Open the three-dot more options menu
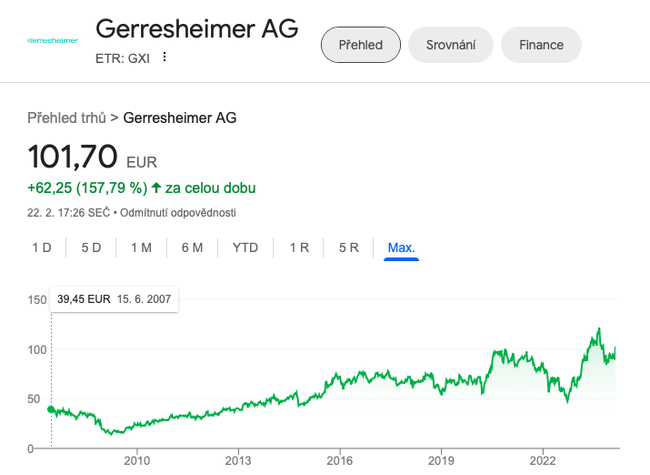This screenshot has width=650, height=475. 165,57
